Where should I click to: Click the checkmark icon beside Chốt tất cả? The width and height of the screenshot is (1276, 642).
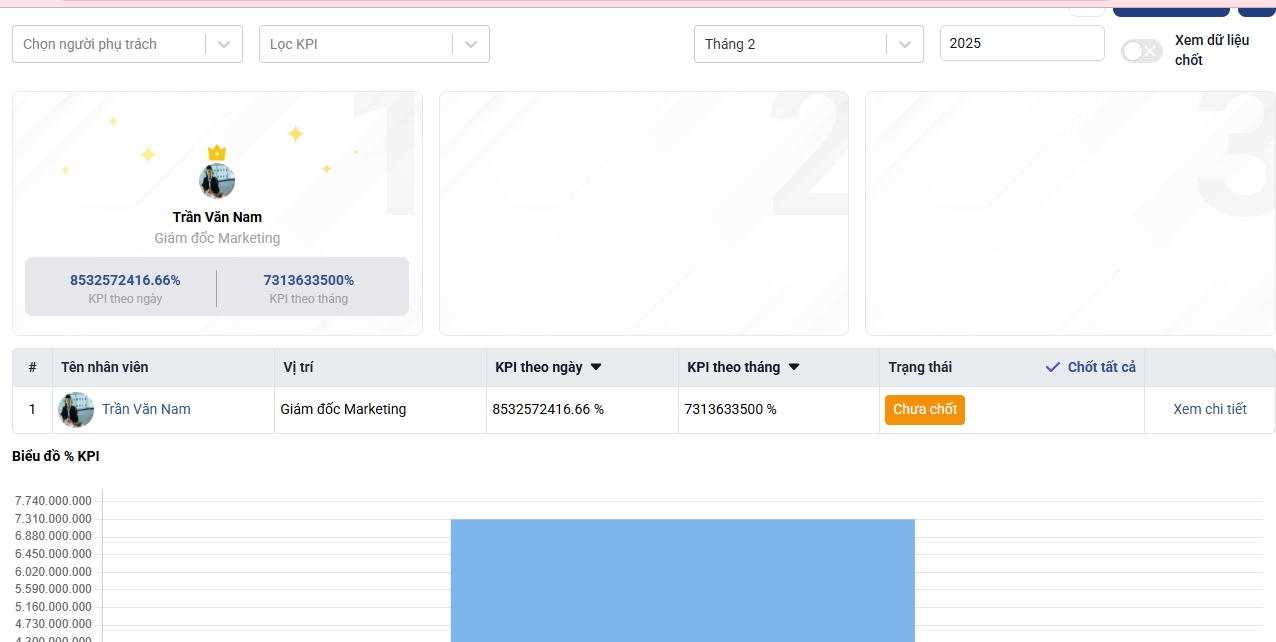click(x=1052, y=367)
